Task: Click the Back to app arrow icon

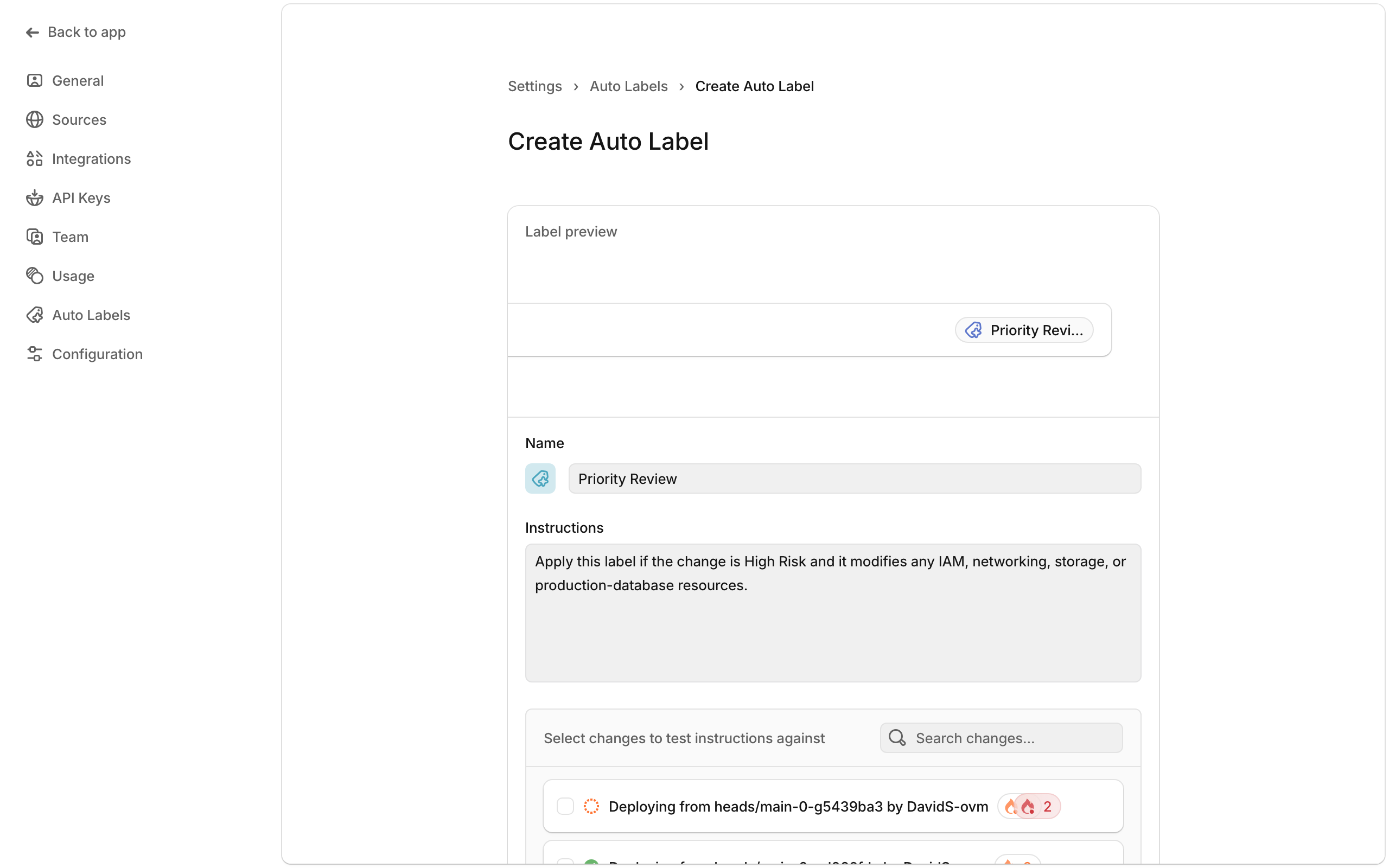Action: click(32, 33)
